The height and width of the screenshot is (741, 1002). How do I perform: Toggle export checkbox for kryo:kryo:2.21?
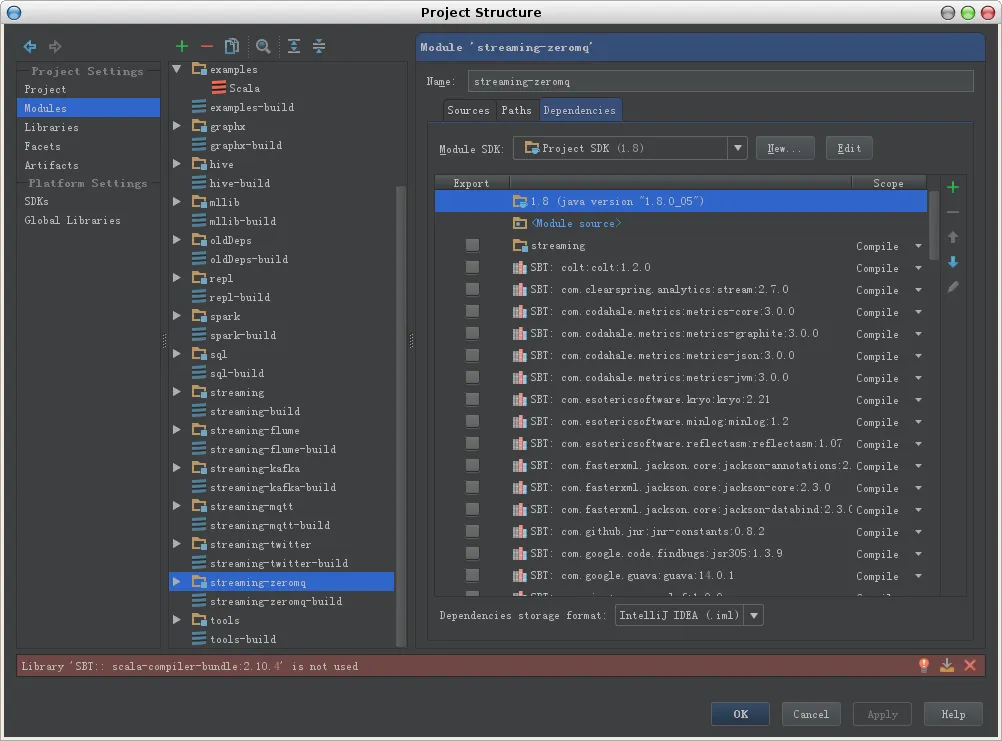coord(472,399)
